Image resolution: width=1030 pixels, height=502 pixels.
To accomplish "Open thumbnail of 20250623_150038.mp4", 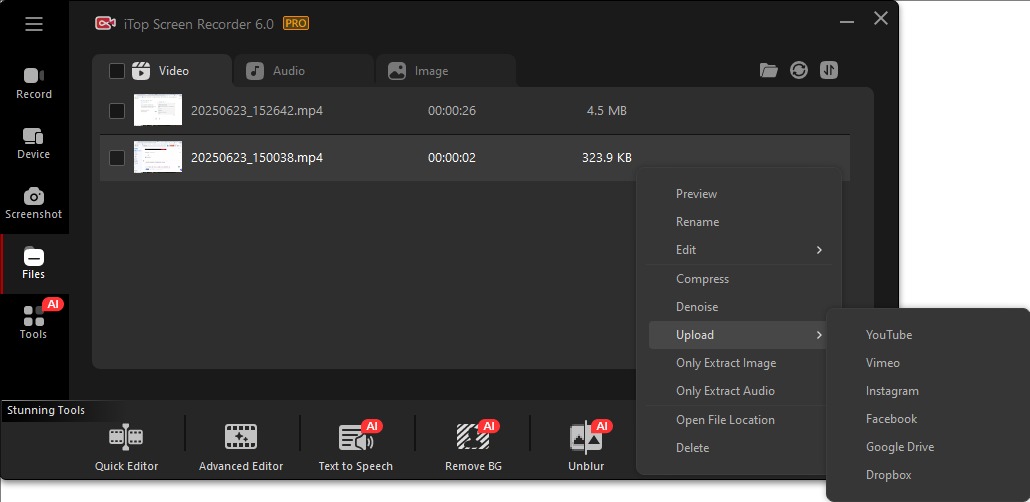I will tap(158, 157).
